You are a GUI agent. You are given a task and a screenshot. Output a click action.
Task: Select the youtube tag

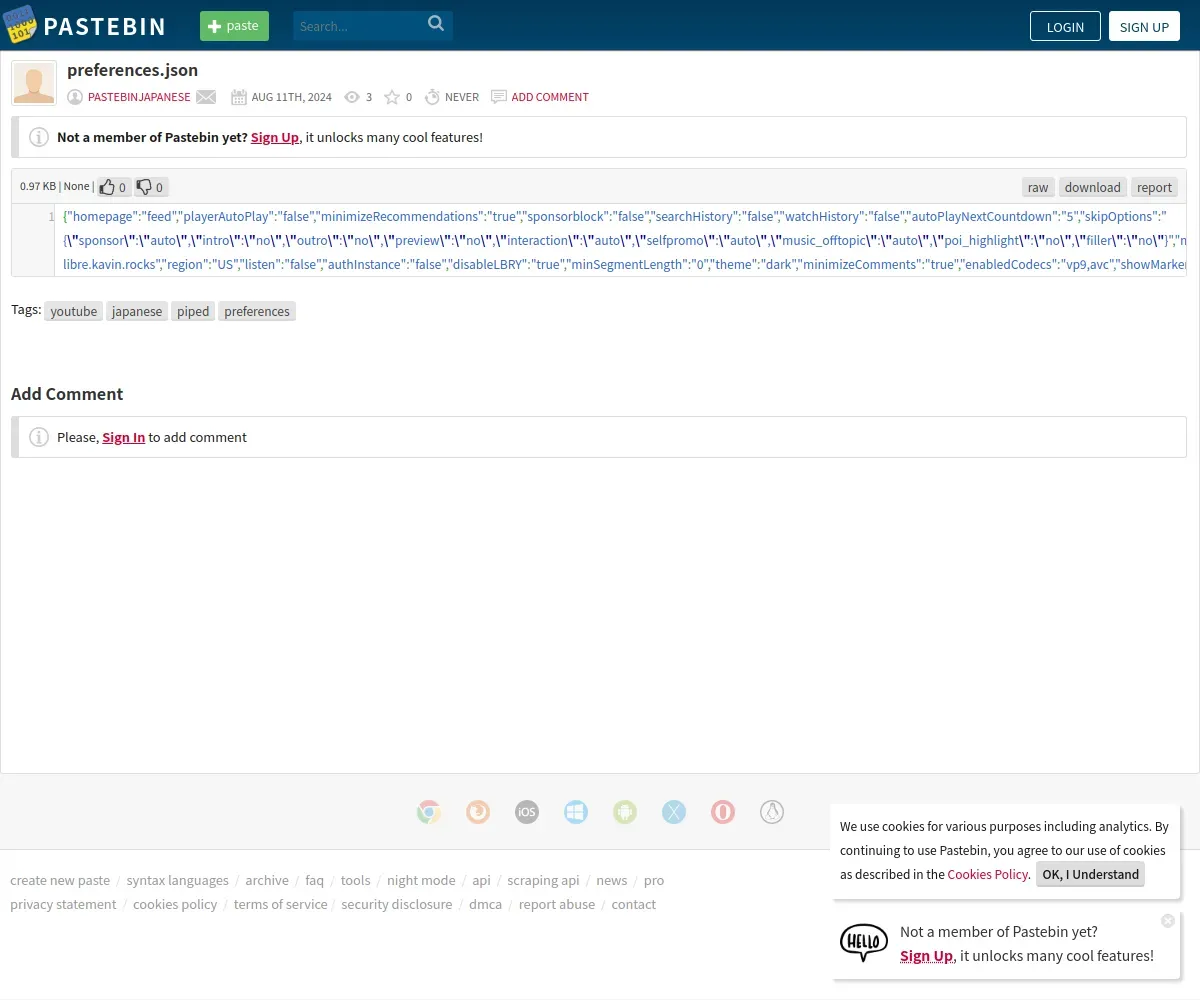pos(74,311)
